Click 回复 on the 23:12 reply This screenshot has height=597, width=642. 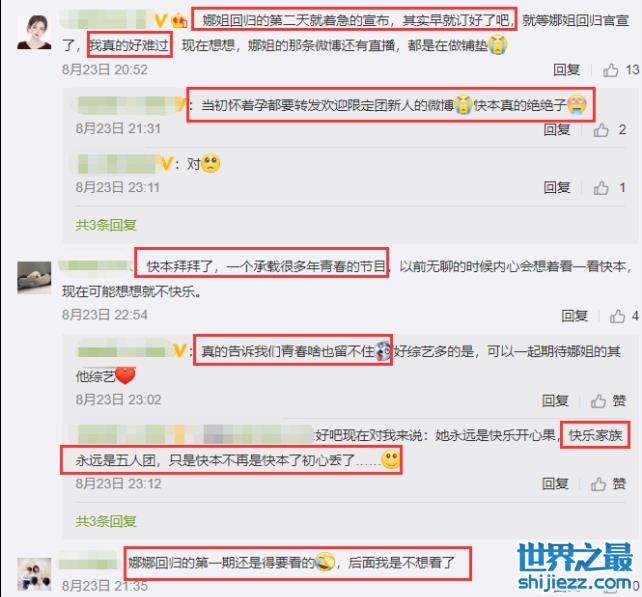coord(555,484)
